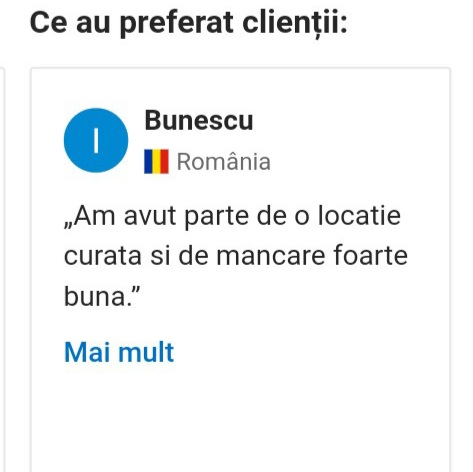
Task: Open the Mai mult link
Action: coord(119,352)
